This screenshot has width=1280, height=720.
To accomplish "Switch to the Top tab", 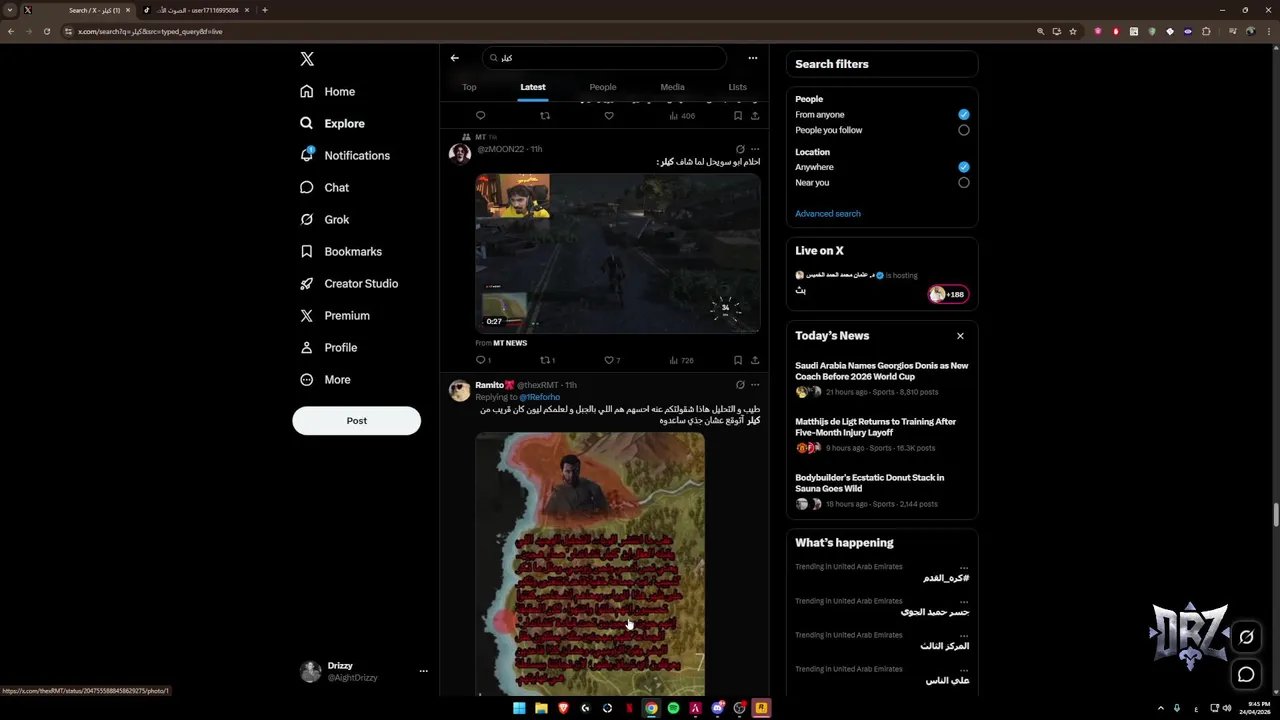I will (469, 87).
